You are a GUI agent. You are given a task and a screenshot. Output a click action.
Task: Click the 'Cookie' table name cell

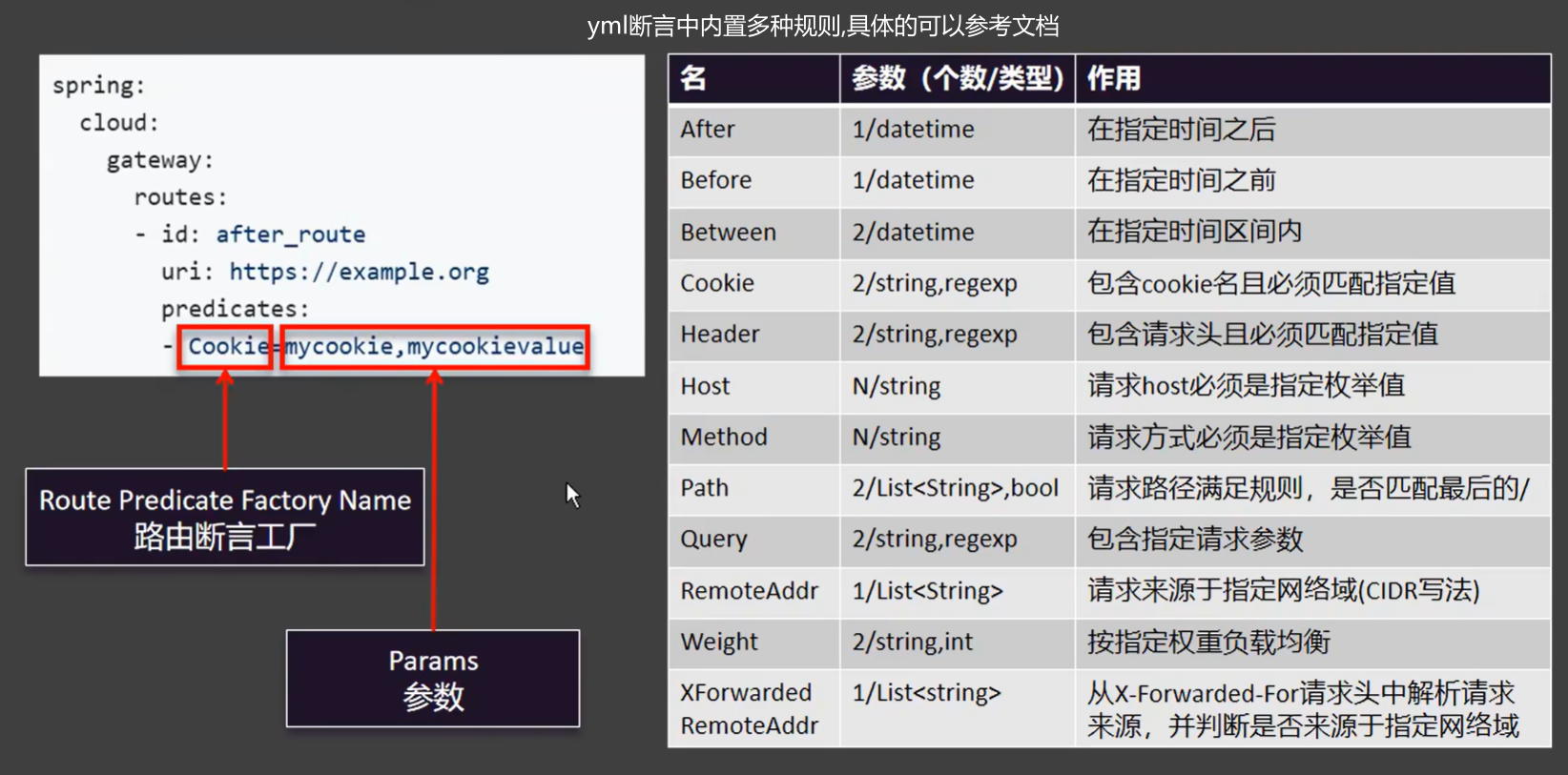pos(753,283)
